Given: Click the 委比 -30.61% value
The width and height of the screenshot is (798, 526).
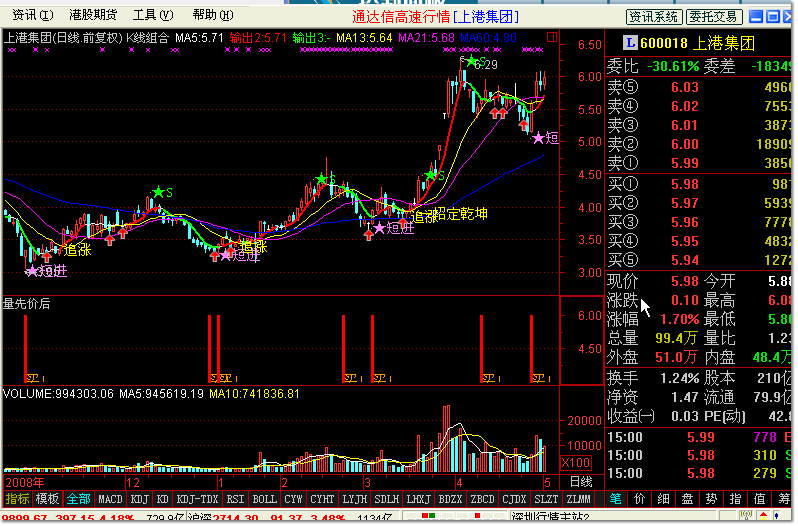Looking at the screenshot, I should pos(673,66).
